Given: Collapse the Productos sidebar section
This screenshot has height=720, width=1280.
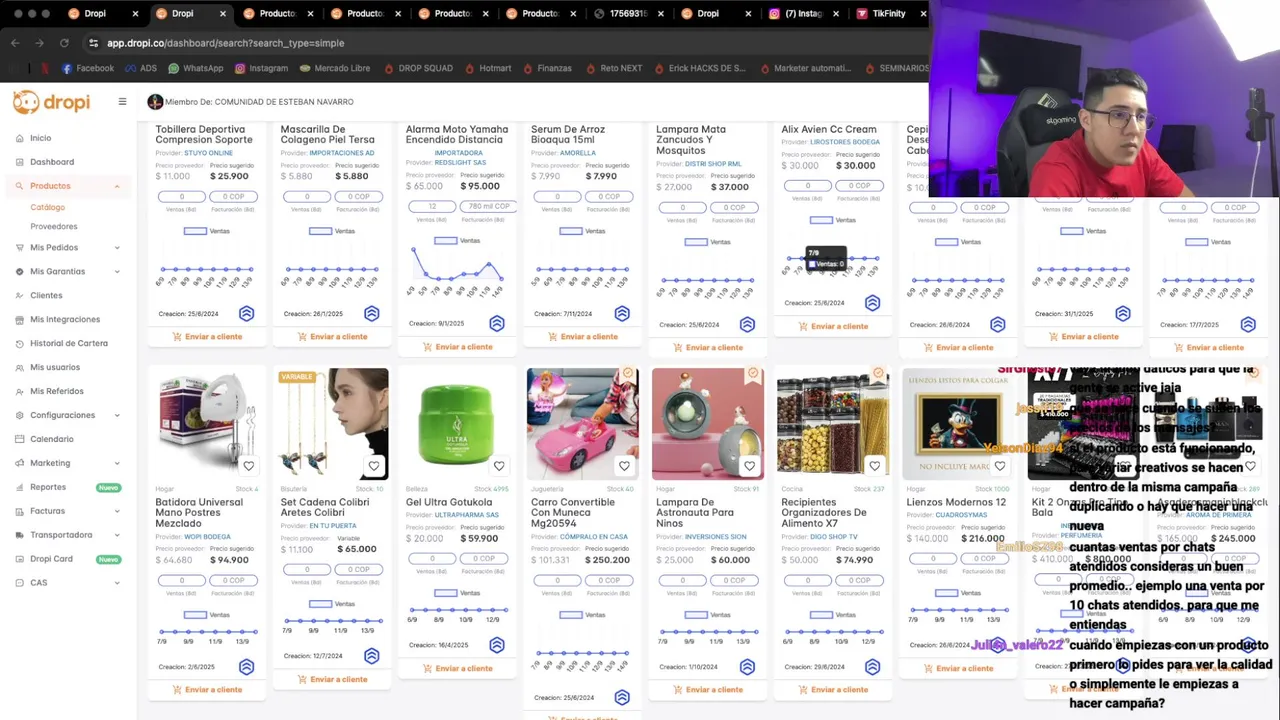Looking at the screenshot, I should click(116, 186).
